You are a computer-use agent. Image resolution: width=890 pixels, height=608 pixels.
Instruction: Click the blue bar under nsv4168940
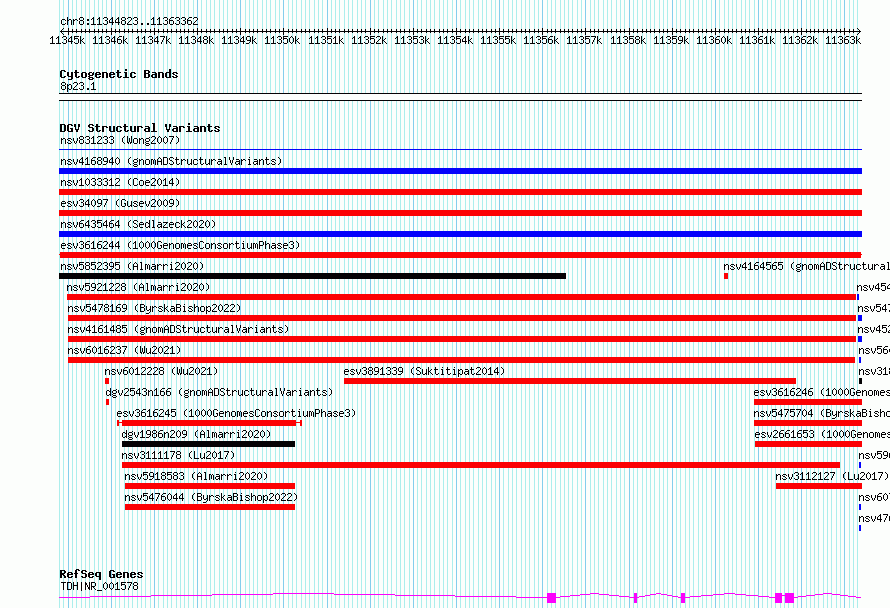pyautogui.click(x=460, y=171)
